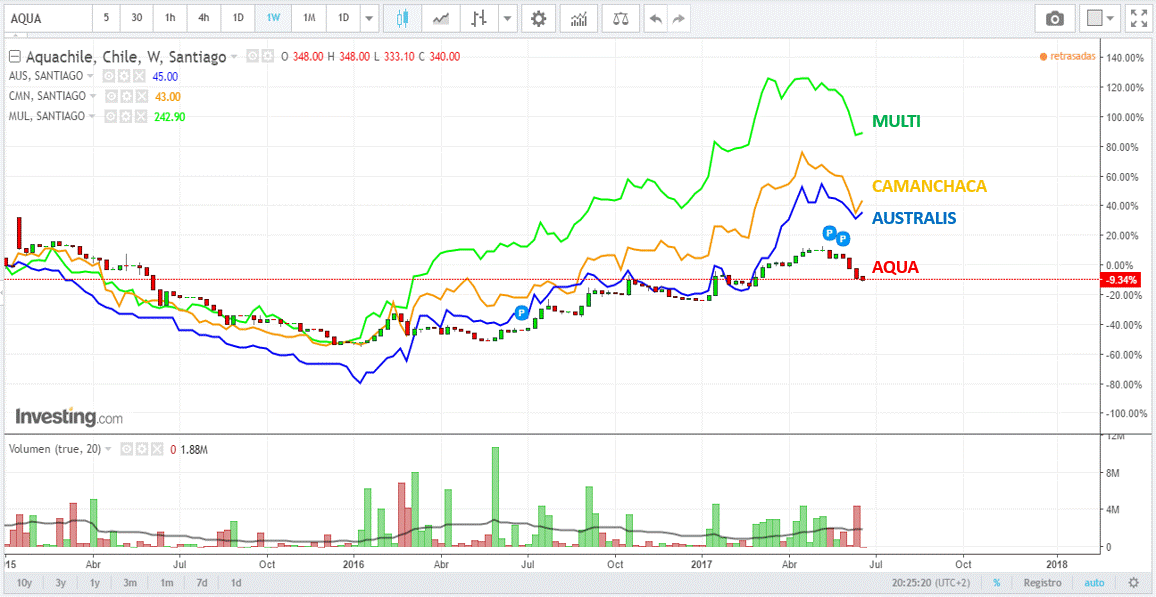The image size is (1156, 597).
Task: Collapse the legend with the minus box
Action: [15, 57]
